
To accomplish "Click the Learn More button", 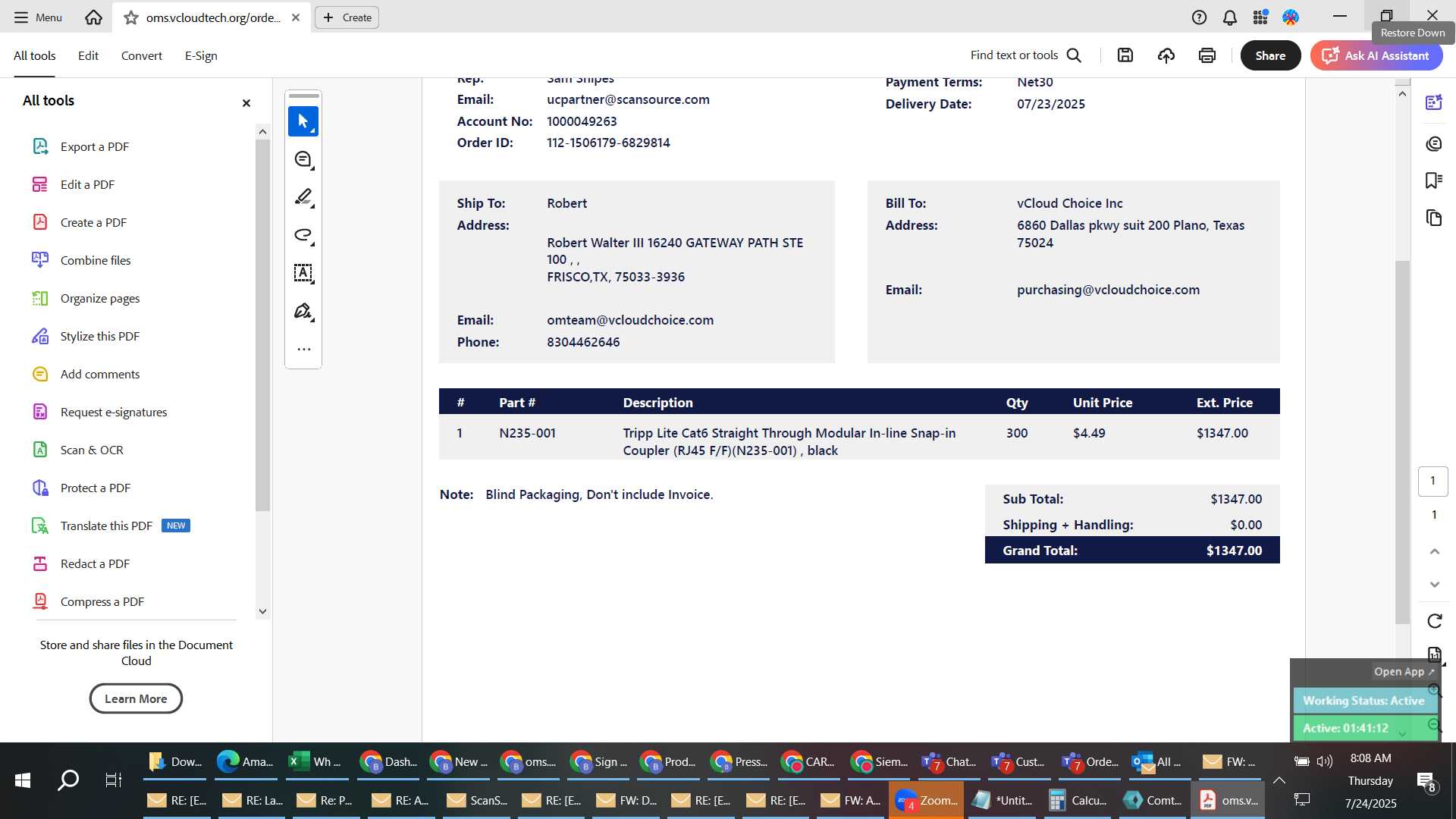I will [136, 698].
